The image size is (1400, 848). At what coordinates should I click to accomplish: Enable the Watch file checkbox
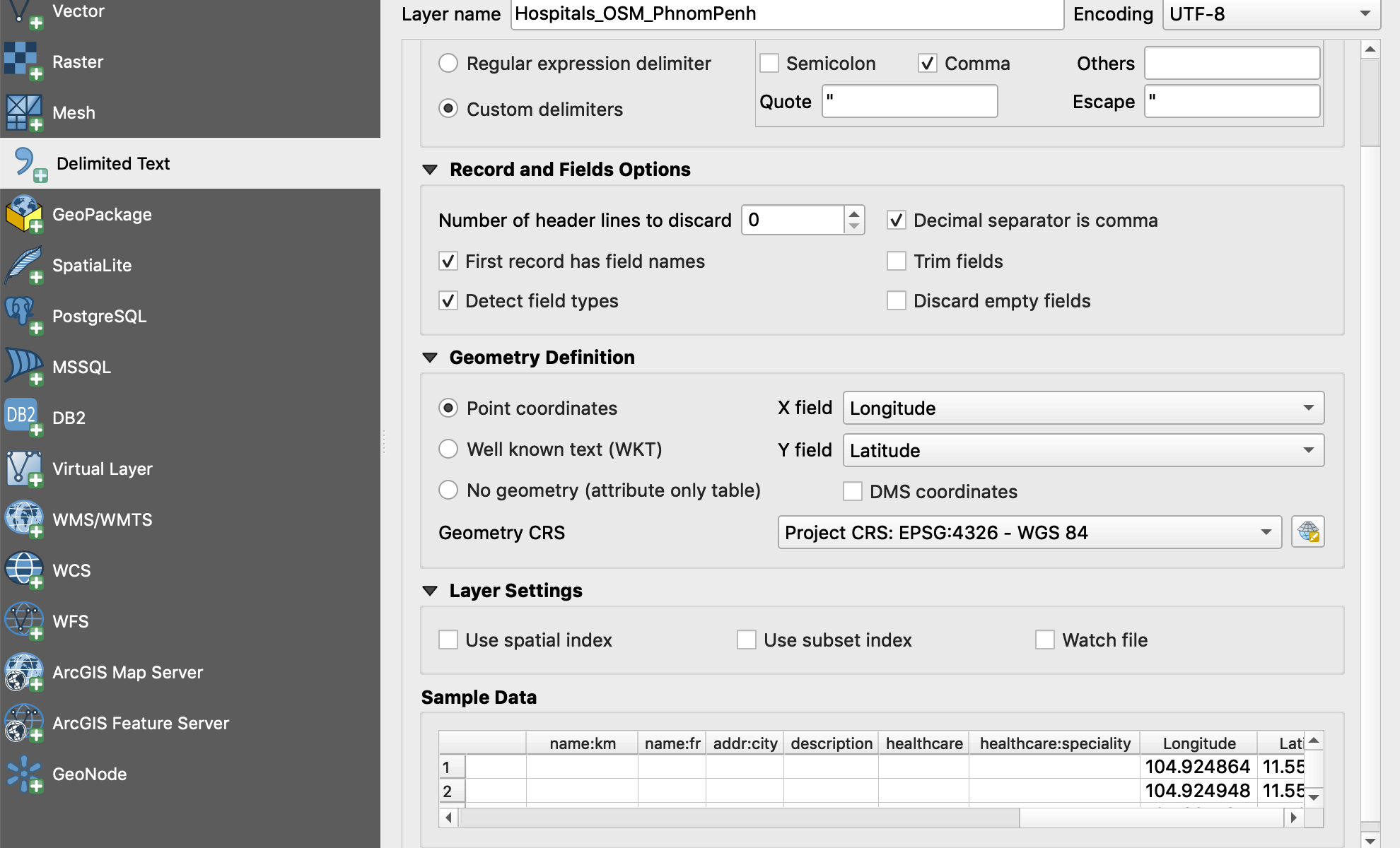tap(1045, 640)
